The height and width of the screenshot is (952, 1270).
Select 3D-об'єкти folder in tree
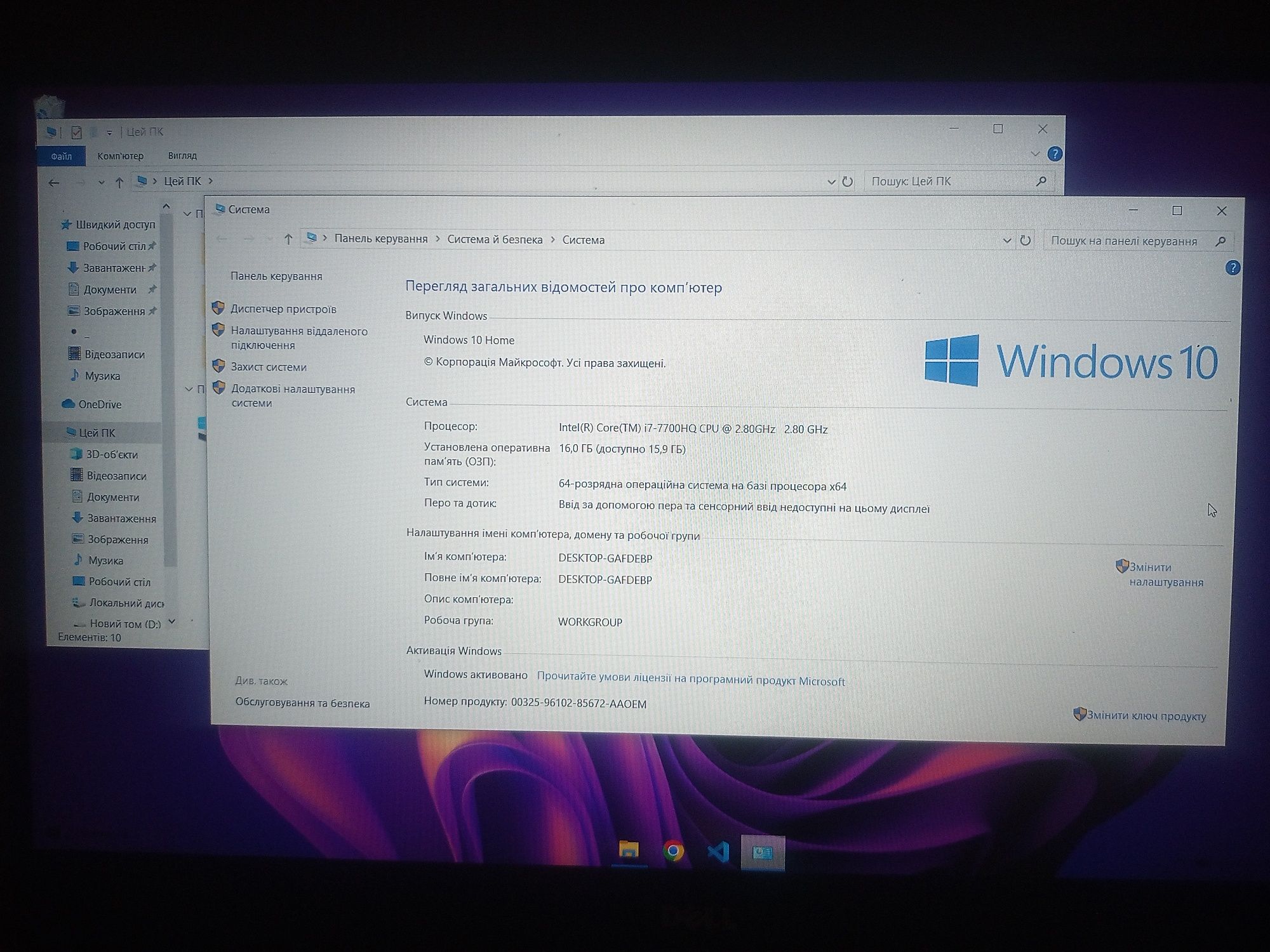[104, 454]
